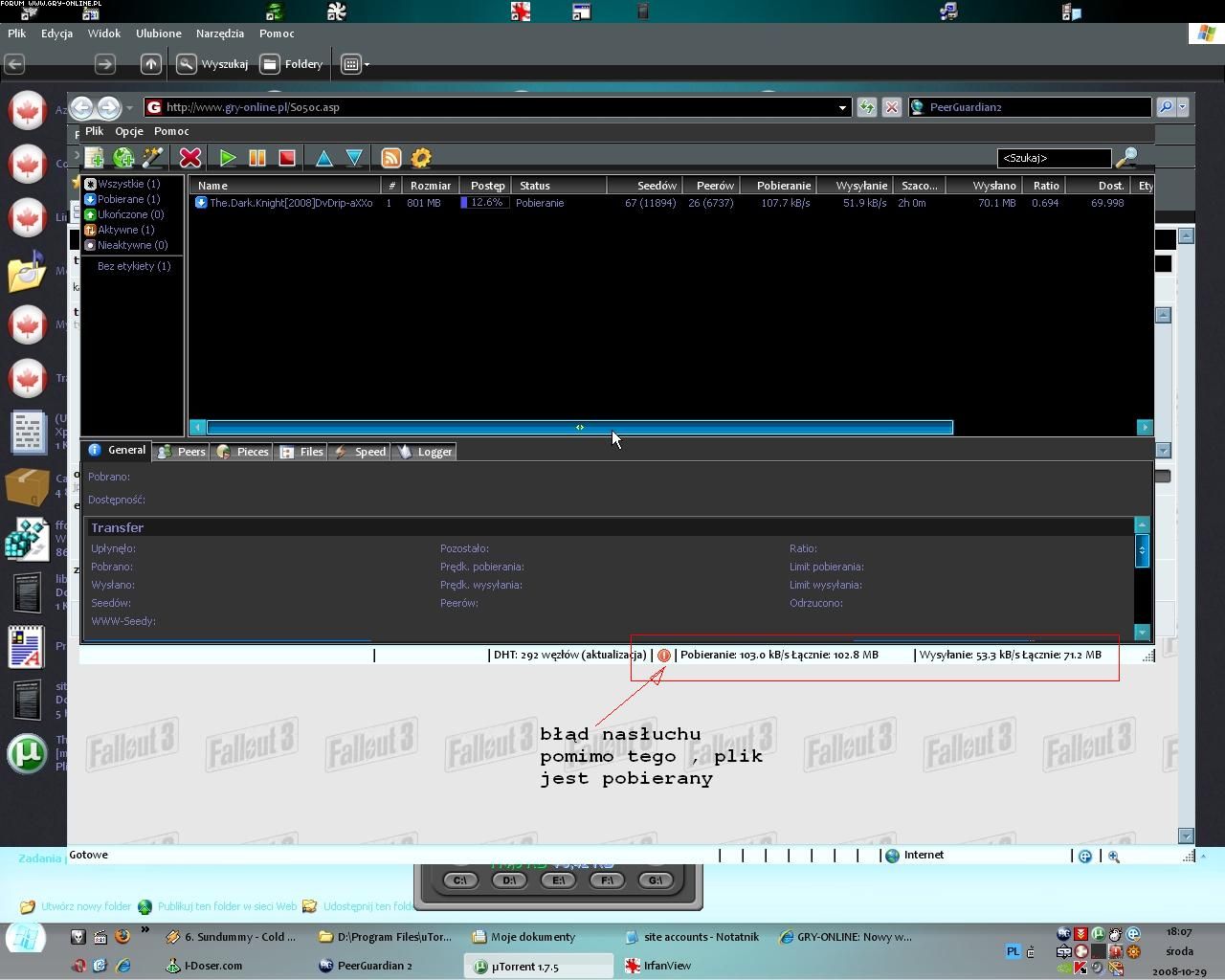Click the browser stop loading X icon
The width and height of the screenshot is (1225, 980).
892,107
